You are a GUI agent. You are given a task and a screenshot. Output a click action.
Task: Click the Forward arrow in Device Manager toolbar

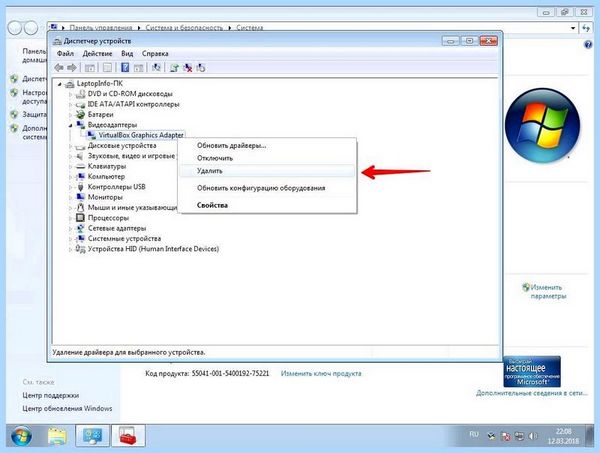coord(72,68)
